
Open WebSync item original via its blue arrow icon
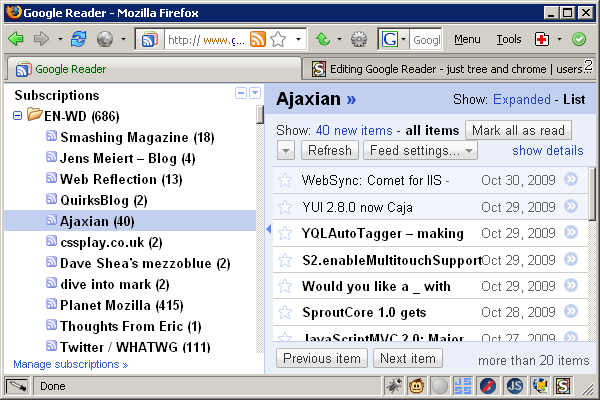(x=571, y=179)
